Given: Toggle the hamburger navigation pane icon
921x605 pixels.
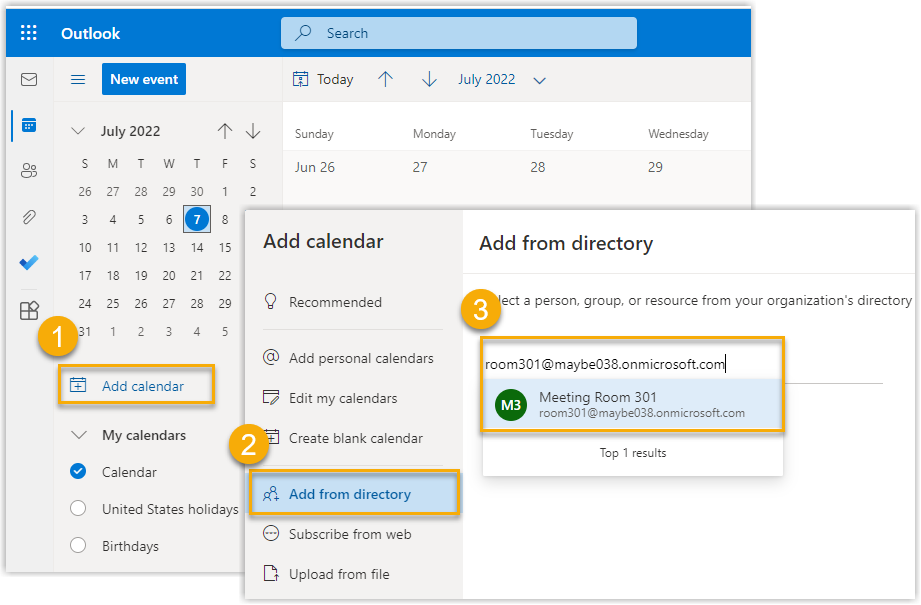Looking at the screenshot, I should 77,80.
